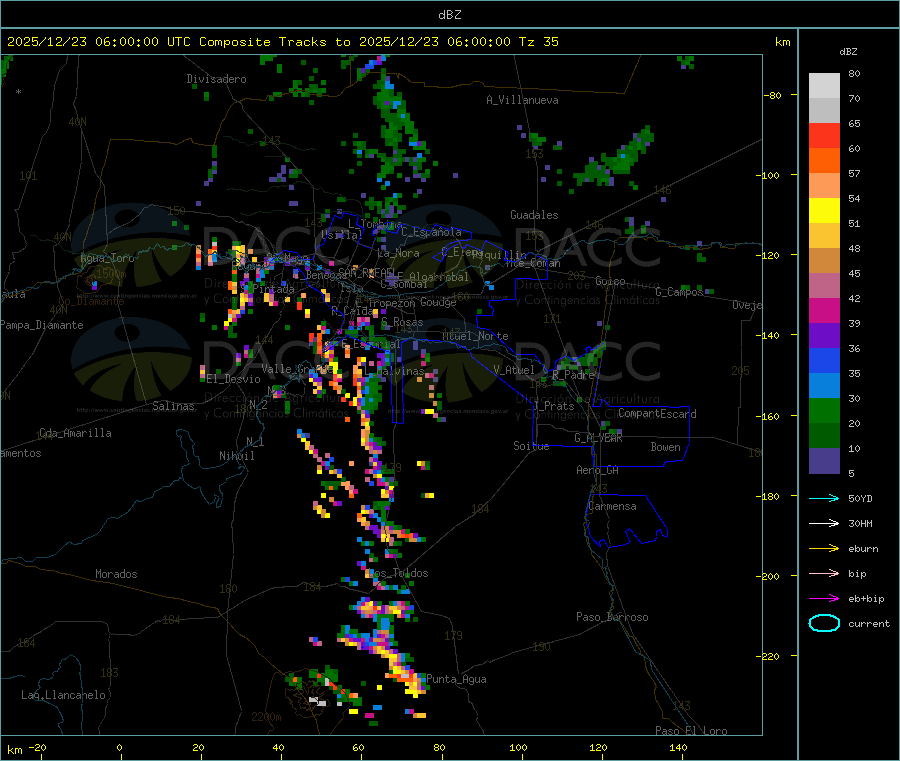Click the 'Paso_El_Loro' map label
Screen dimensions: 900x761
(x=691, y=731)
